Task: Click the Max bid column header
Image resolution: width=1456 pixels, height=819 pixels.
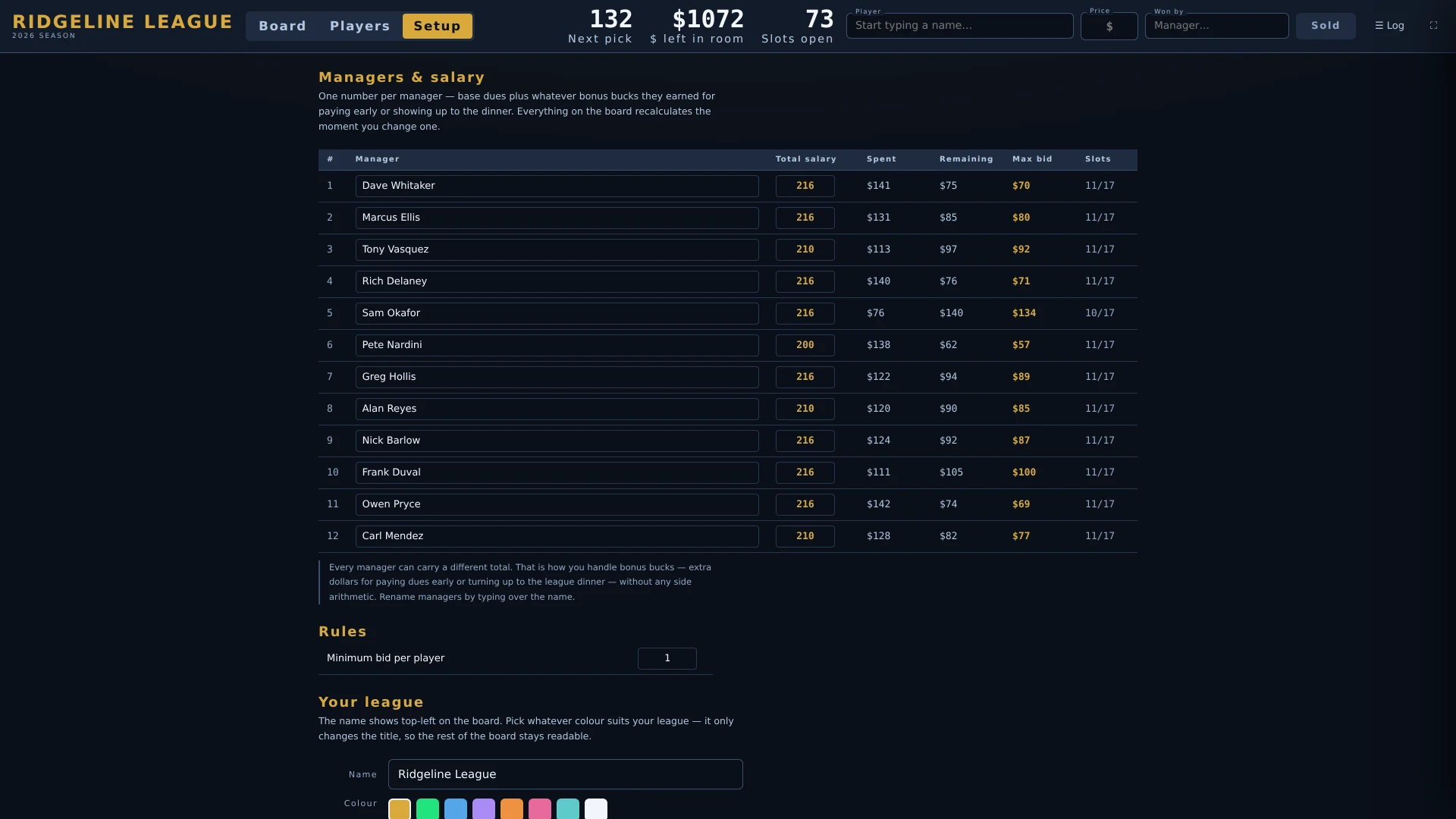Action: [x=1032, y=159]
